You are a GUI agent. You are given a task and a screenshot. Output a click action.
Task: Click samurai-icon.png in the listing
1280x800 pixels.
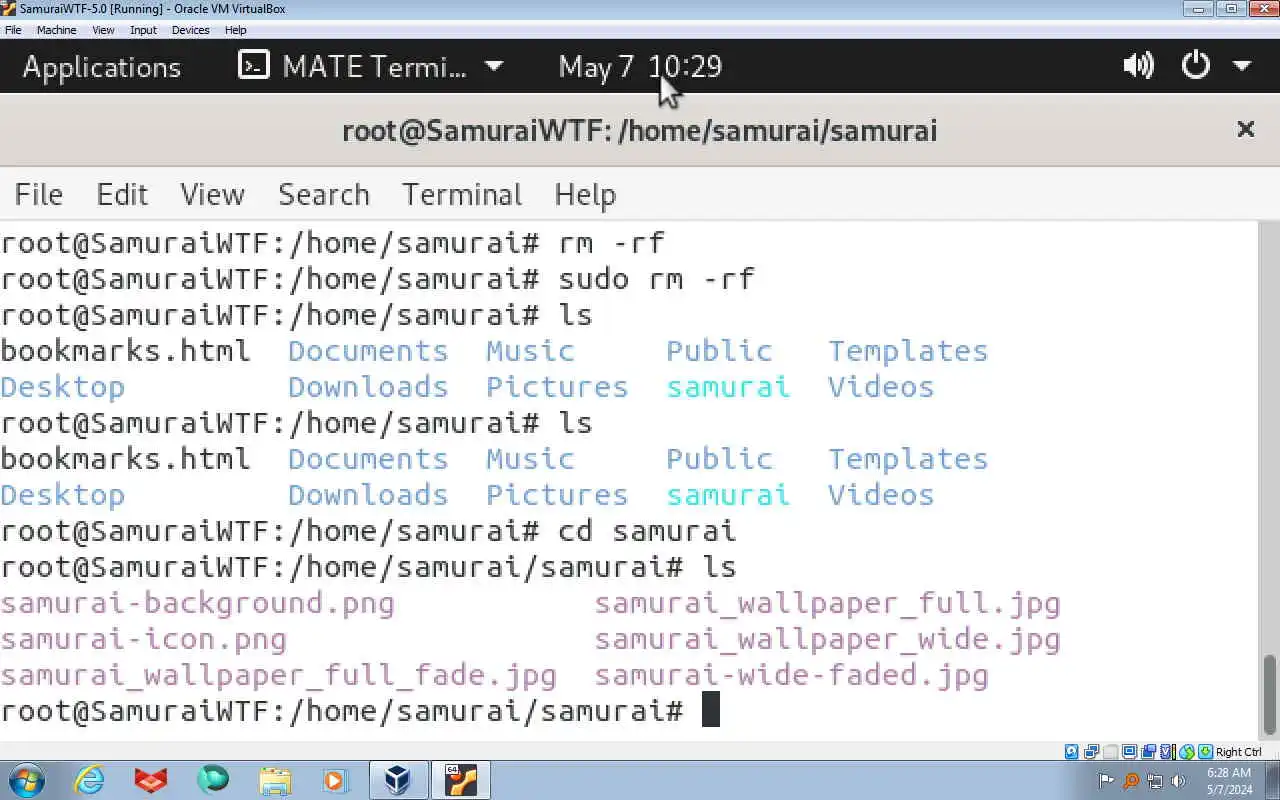pyautogui.click(x=143, y=639)
